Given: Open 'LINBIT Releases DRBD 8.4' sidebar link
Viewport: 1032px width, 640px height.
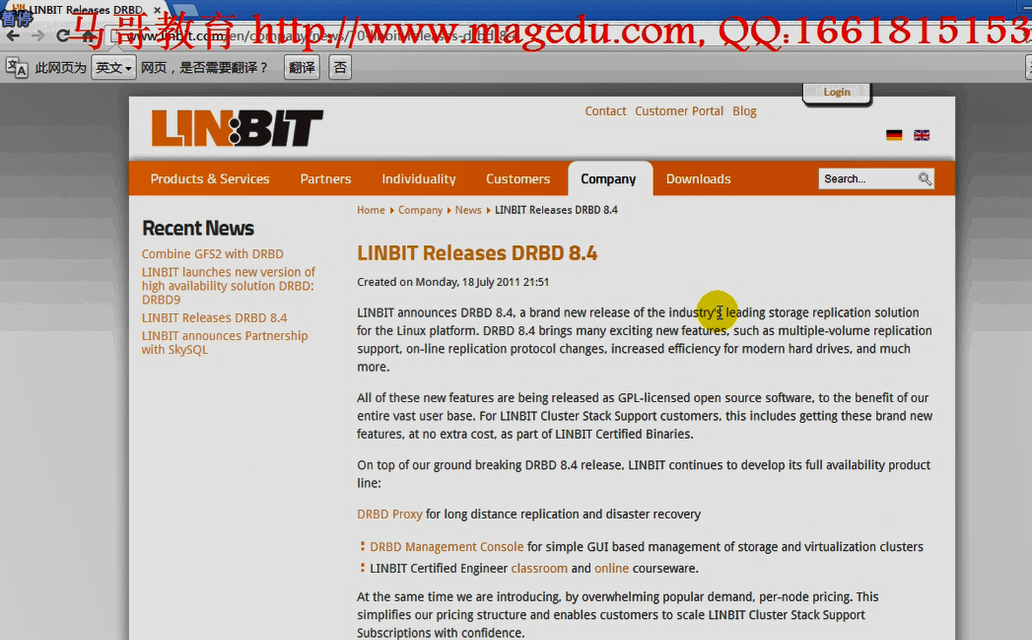Looking at the screenshot, I should (x=215, y=318).
